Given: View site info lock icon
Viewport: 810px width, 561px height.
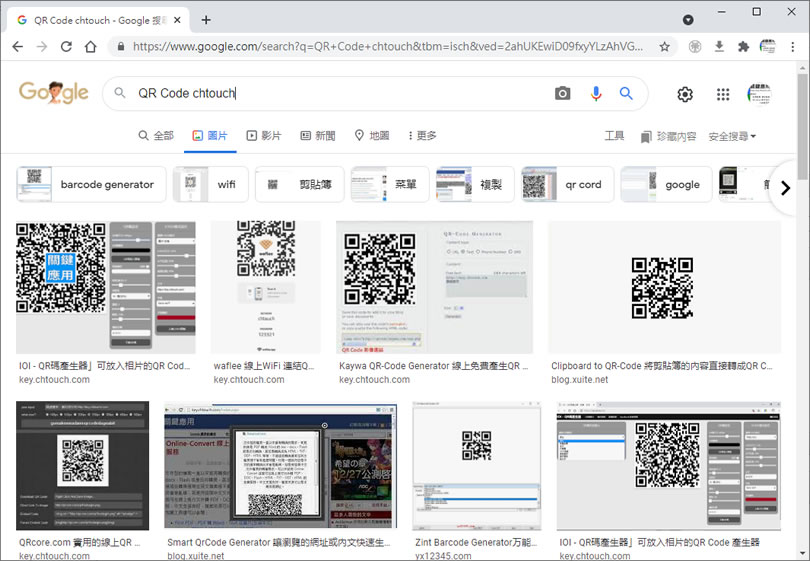Looking at the screenshot, I should [x=121, y=47].
